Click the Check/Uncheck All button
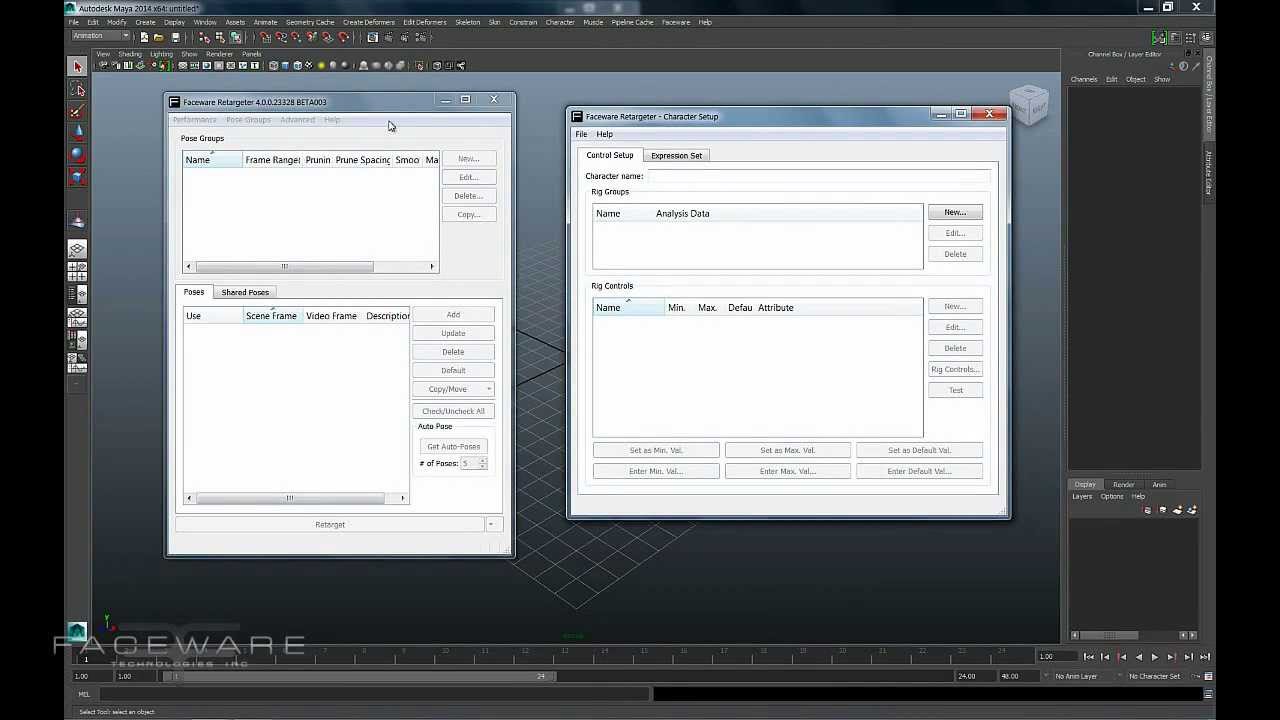This screenshot has height=720, width=1280. pyautogui.click(x=453, y=411)
